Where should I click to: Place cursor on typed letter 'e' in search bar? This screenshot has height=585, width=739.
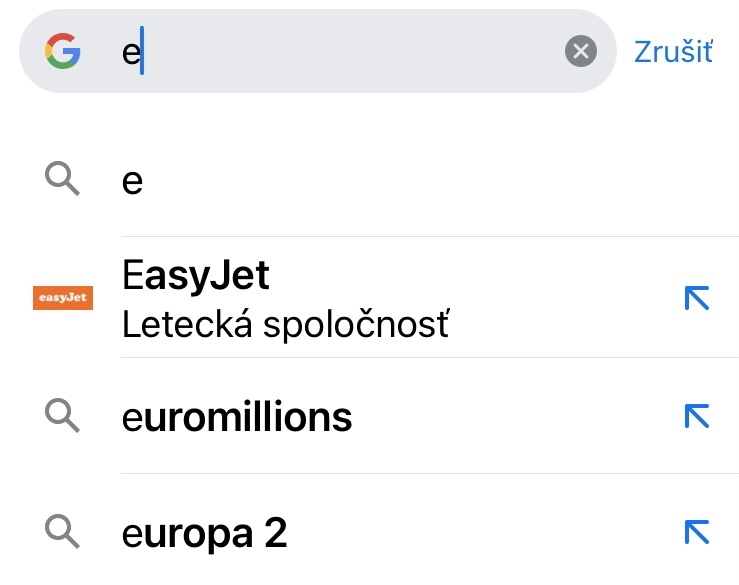click(131, 52)
